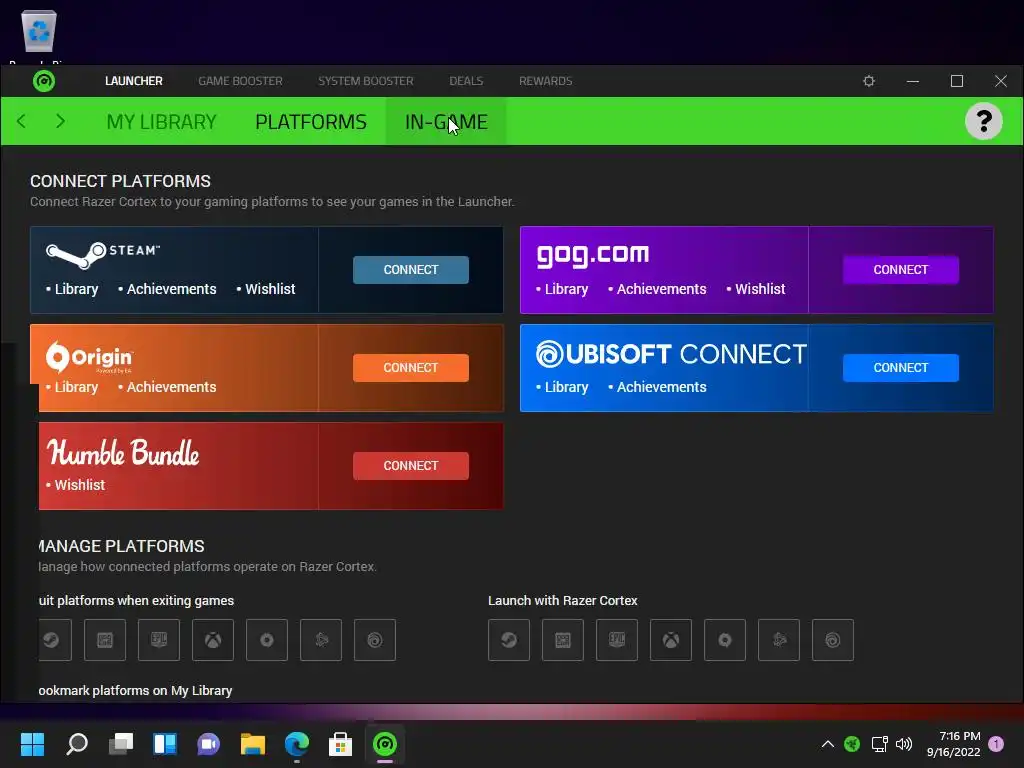The height and width of the screenshot is (768, 1024).
Task: Click the gog.com logo on its card
Action: pyautogui.click(x=592, y=255)
